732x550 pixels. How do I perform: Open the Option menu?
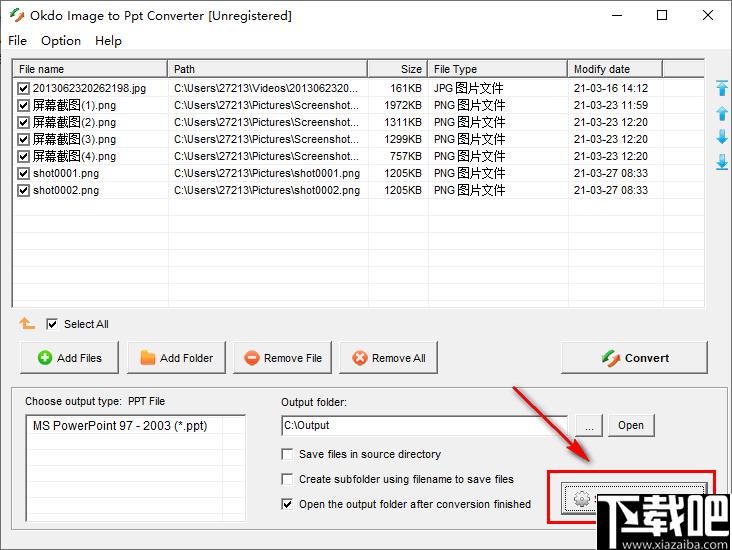[61, 41]
